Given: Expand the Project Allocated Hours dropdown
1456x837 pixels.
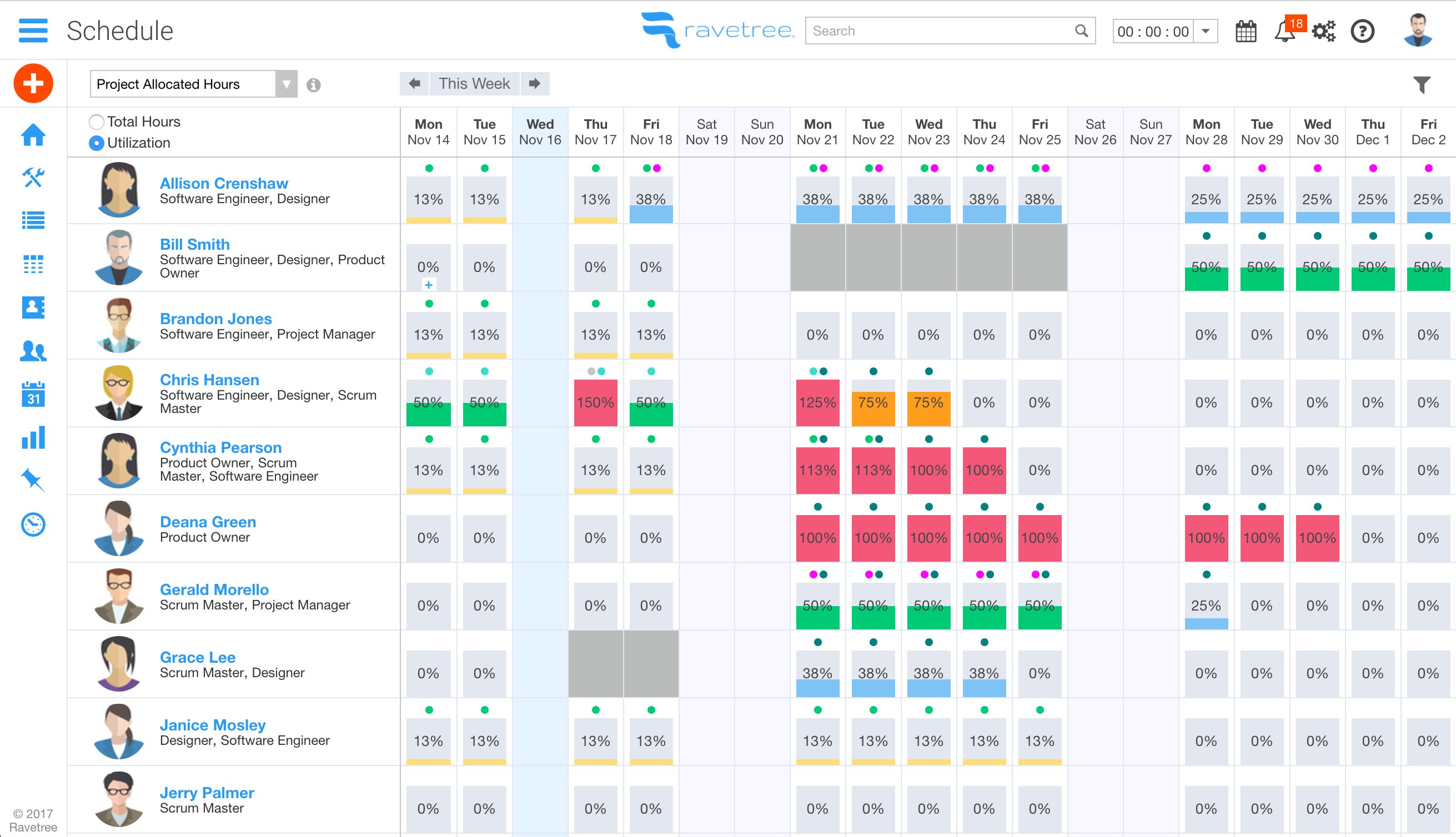Looking at the screenshot, I should pyautogui.click(x=286, y=84).
